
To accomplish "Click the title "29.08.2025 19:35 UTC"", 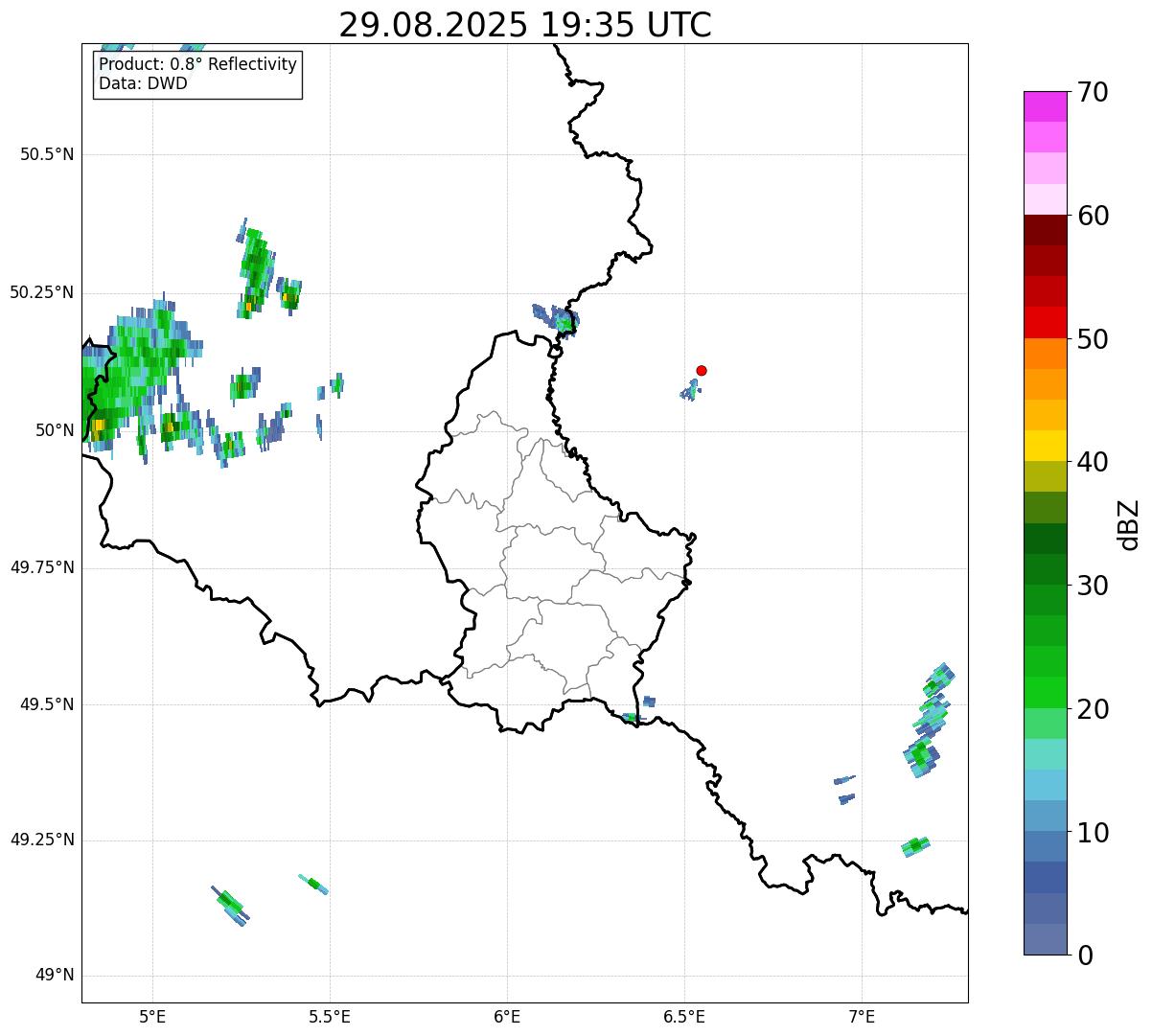I will [525, 25].
